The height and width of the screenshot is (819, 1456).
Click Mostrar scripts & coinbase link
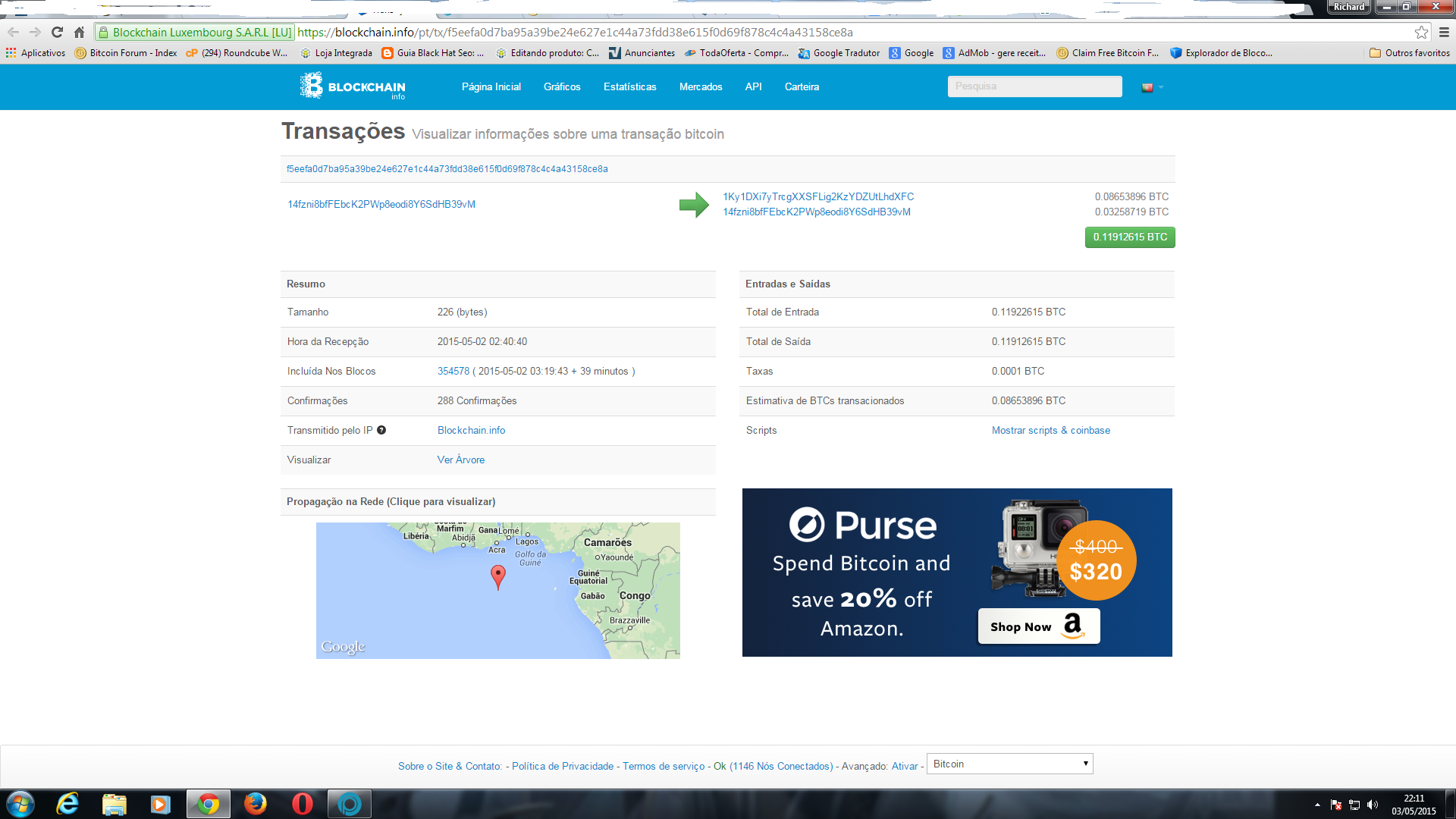click(1050, 430)
